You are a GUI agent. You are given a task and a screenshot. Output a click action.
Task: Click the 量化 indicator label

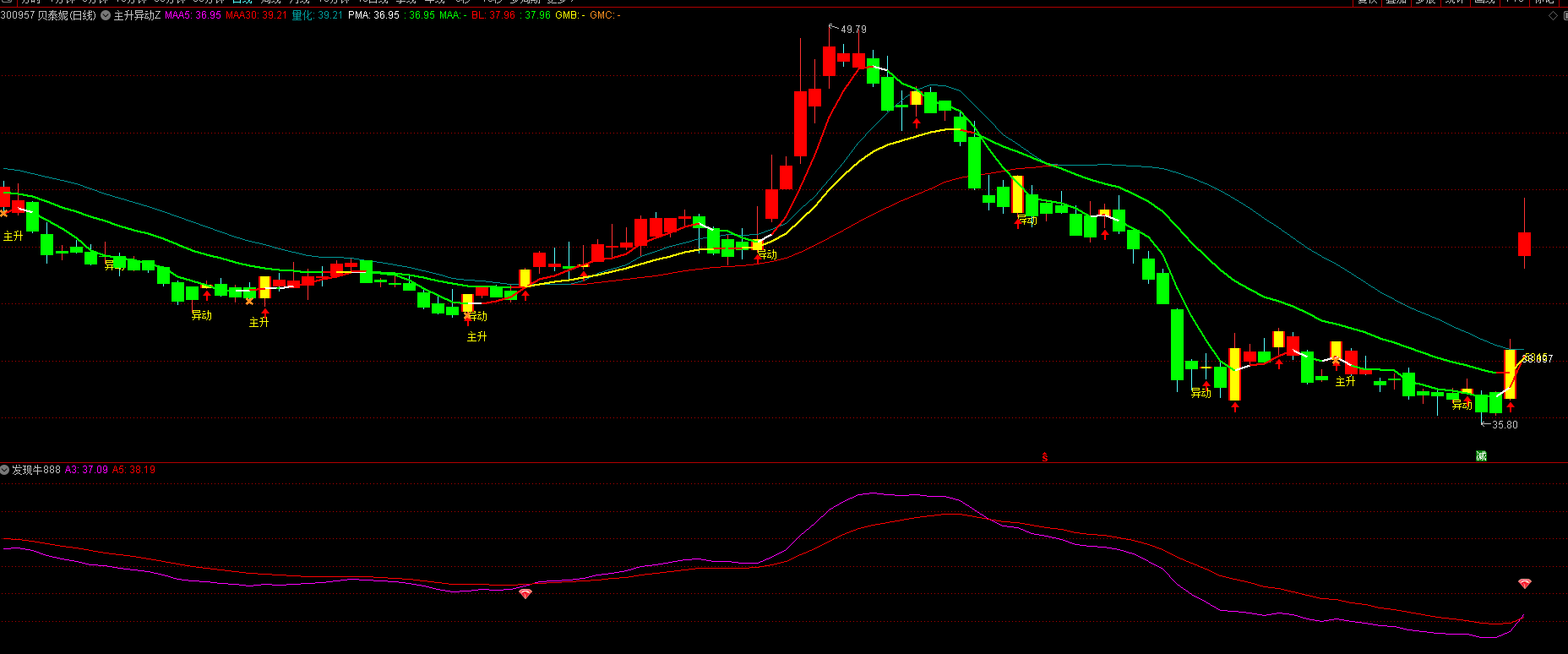point(317,15)
